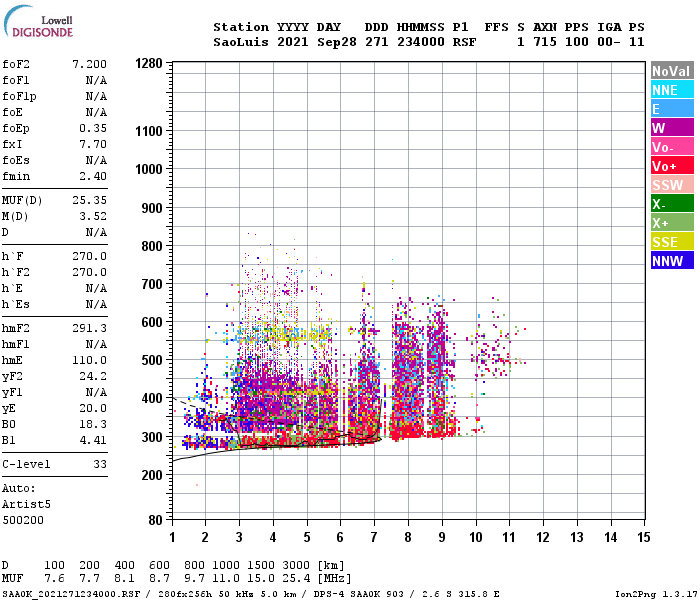Image resolution: width=700 pixels, height=600 pixels.
Task: Select the SSE yellow legend swatch
Action: (x=672, y=242)
